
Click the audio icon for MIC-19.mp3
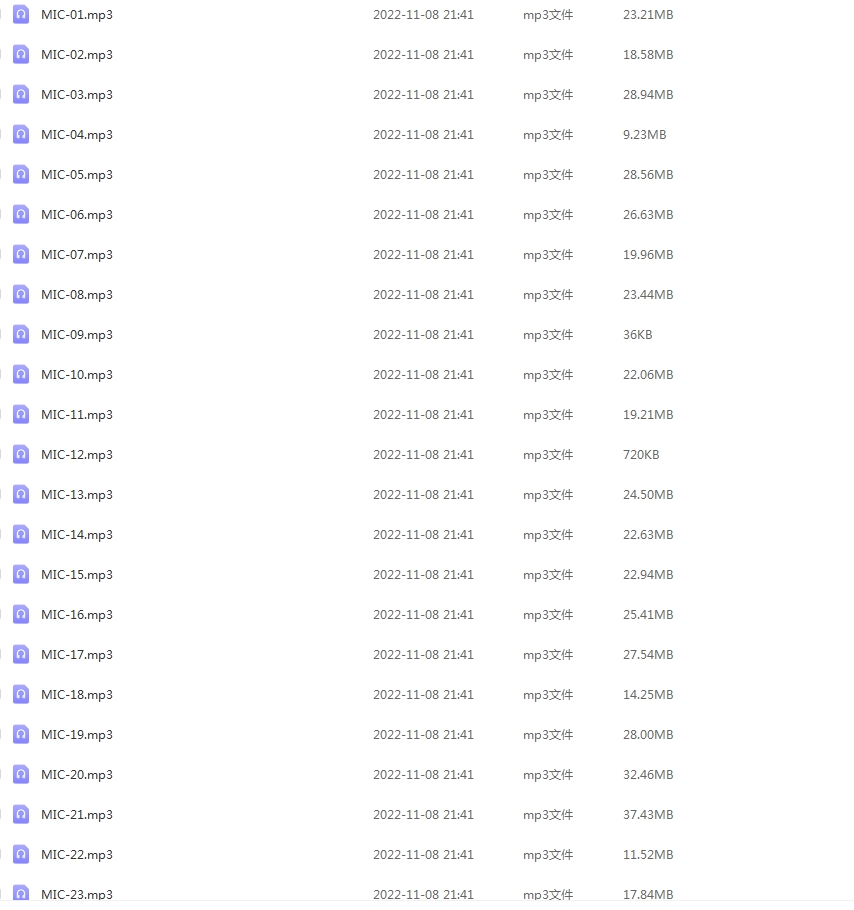(21, 735)
